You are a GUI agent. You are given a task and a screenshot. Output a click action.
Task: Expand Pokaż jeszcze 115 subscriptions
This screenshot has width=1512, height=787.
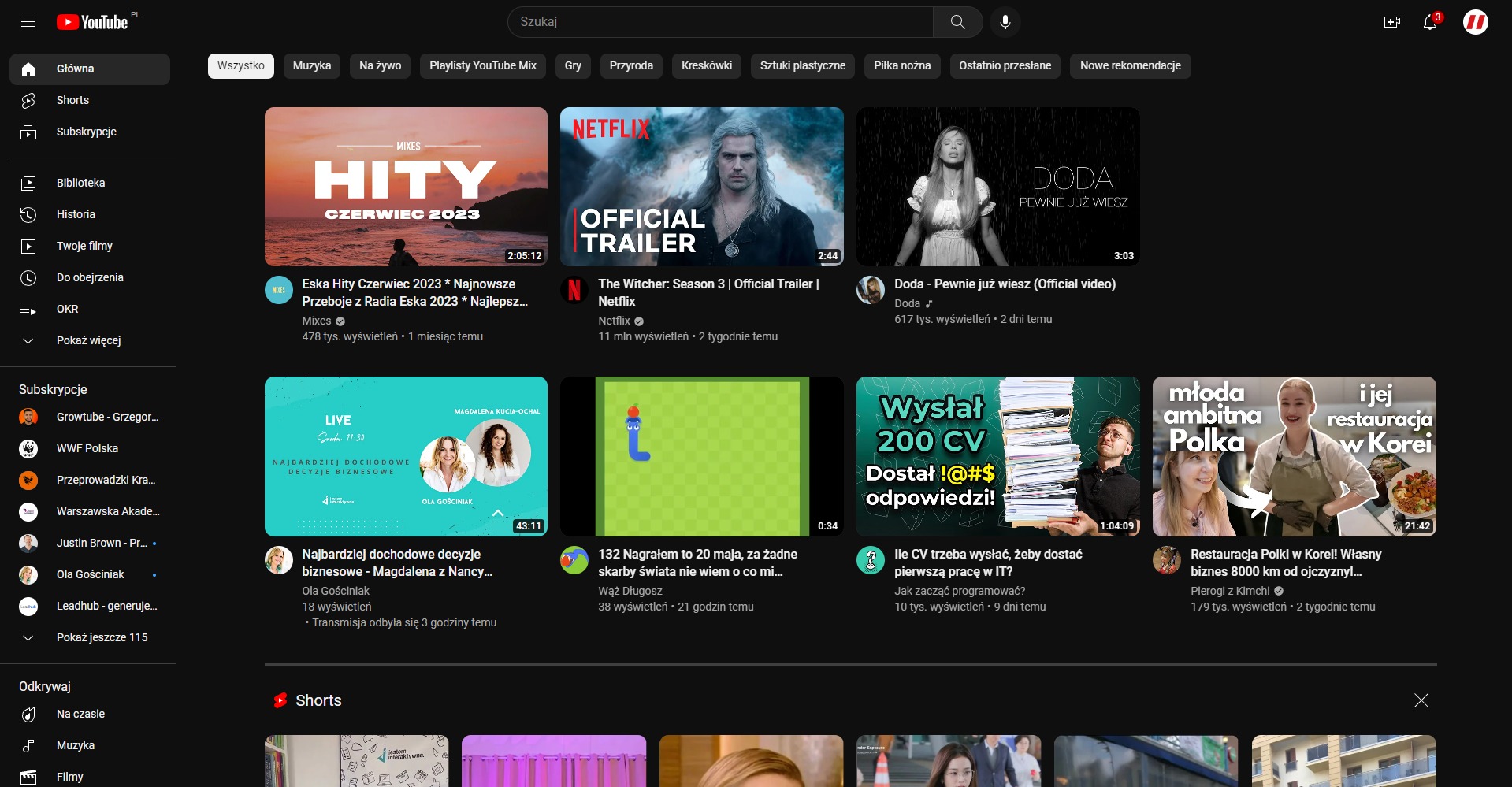(90, 637)
